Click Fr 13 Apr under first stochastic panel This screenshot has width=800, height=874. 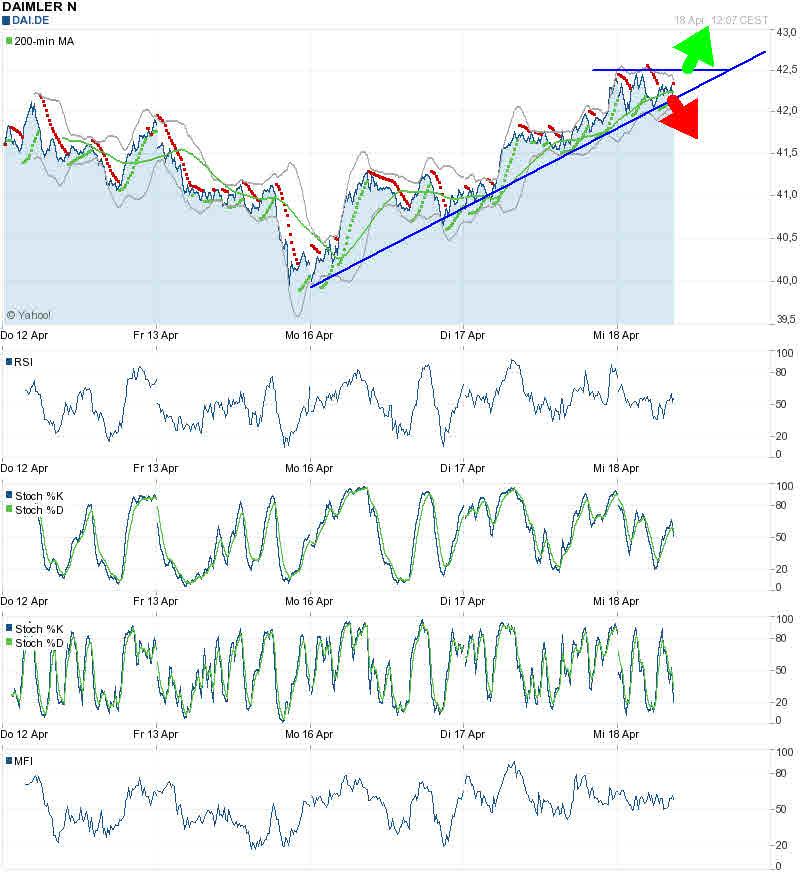click(156, 601)
